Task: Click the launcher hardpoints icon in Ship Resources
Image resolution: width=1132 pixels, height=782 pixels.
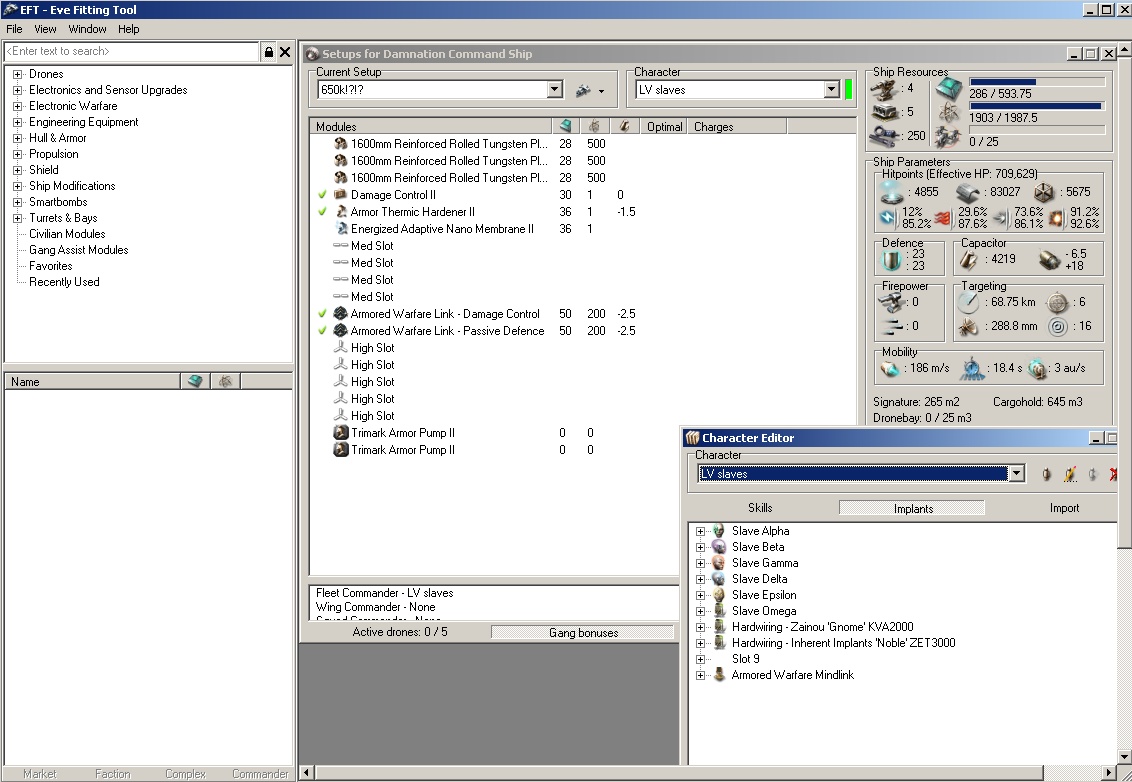Action: point(885,112)
